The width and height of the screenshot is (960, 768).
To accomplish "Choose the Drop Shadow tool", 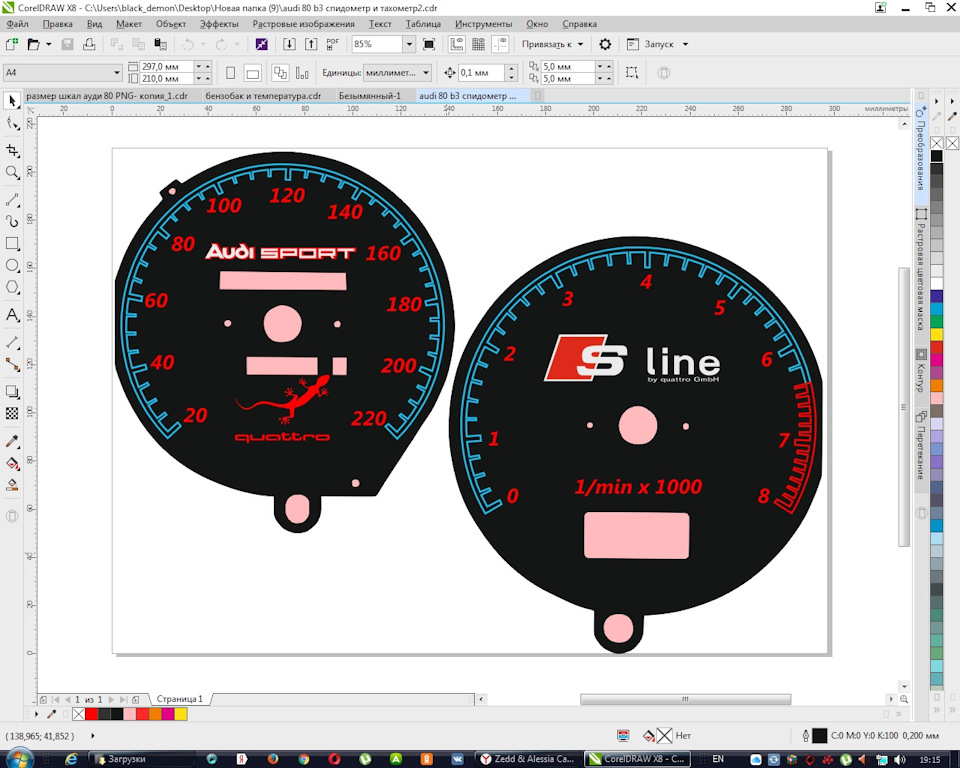I will [x=12, y=391].
